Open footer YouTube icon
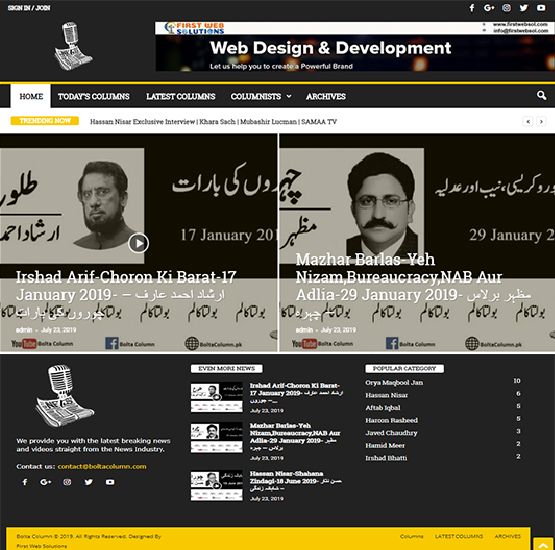 coord(110,482)
